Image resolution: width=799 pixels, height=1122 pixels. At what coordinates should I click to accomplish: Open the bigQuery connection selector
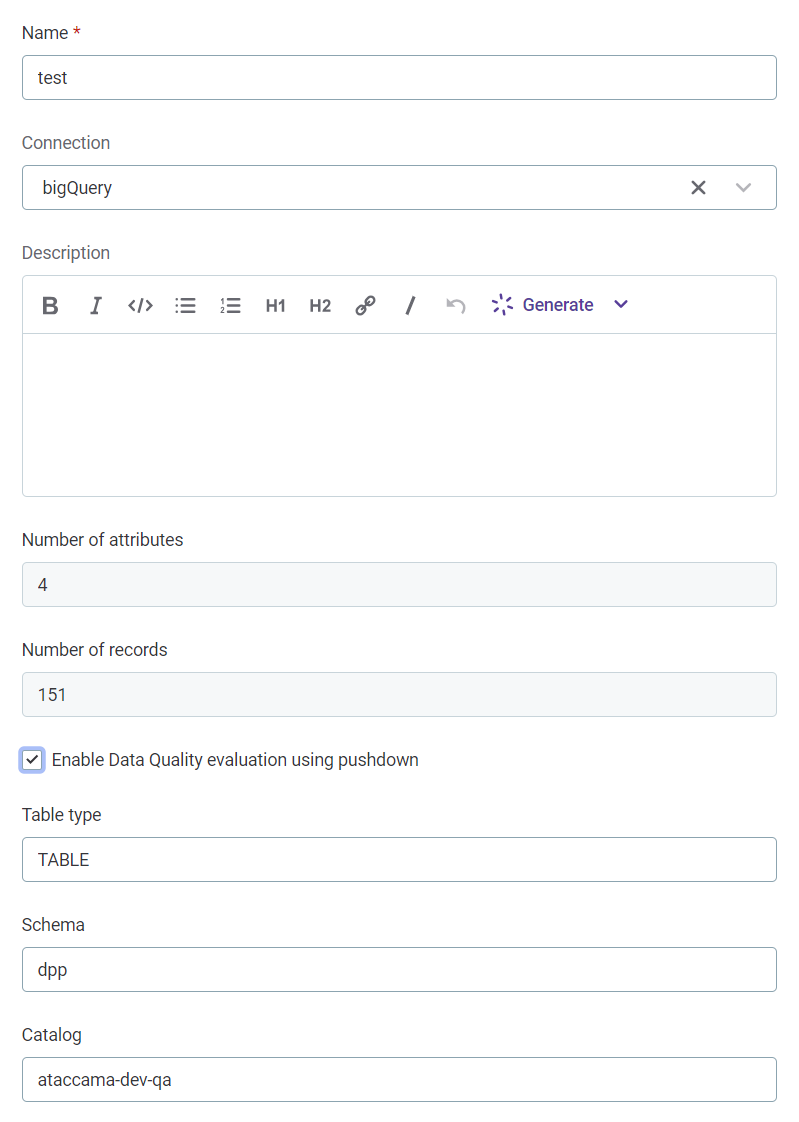pos(744,187)
